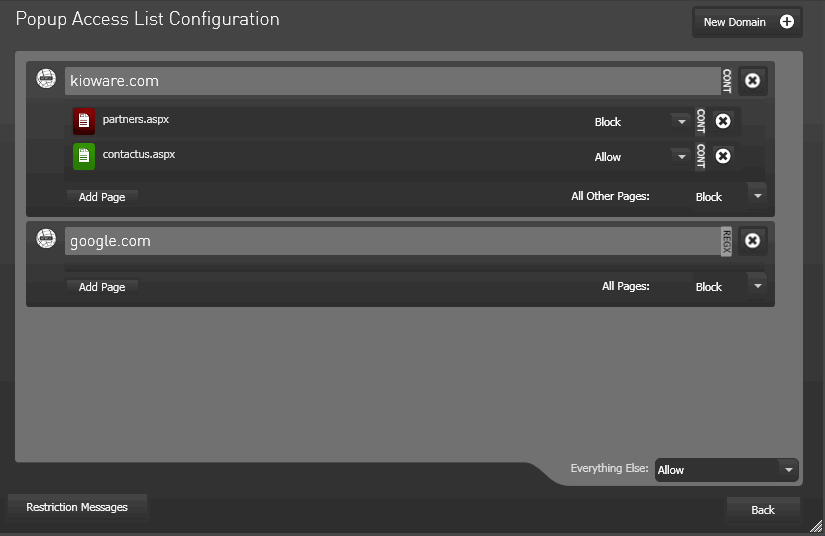Toggle CONT match mode for kioware.com
This screenshot has height=536, width=825.
727,81
